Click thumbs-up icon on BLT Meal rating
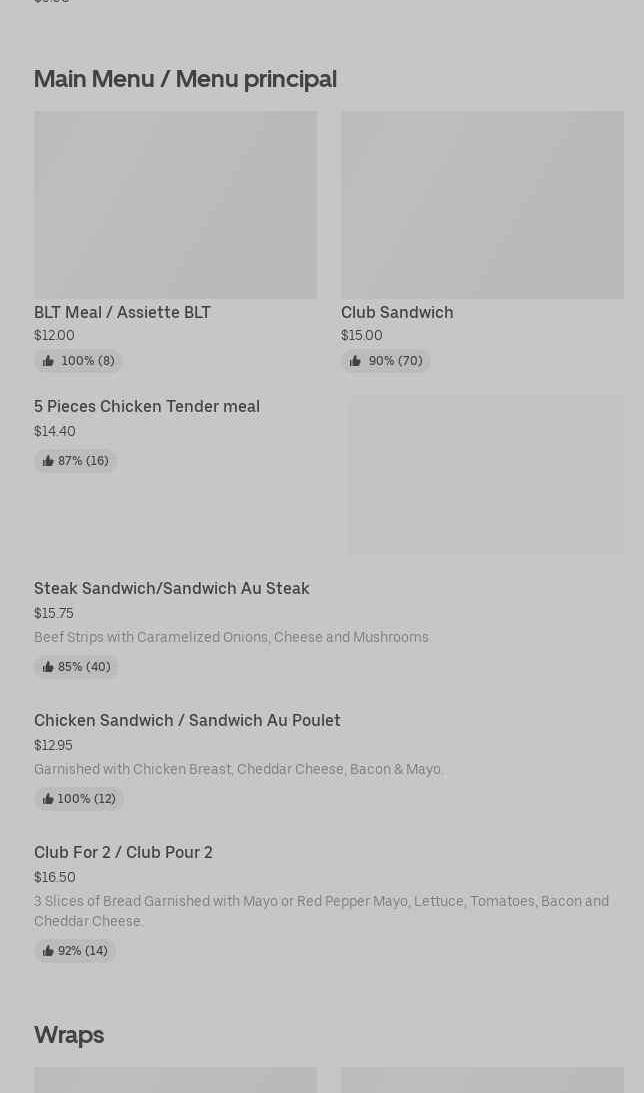Image resolution: width=644 pixels, height=1093 pixels. [48, 361]
